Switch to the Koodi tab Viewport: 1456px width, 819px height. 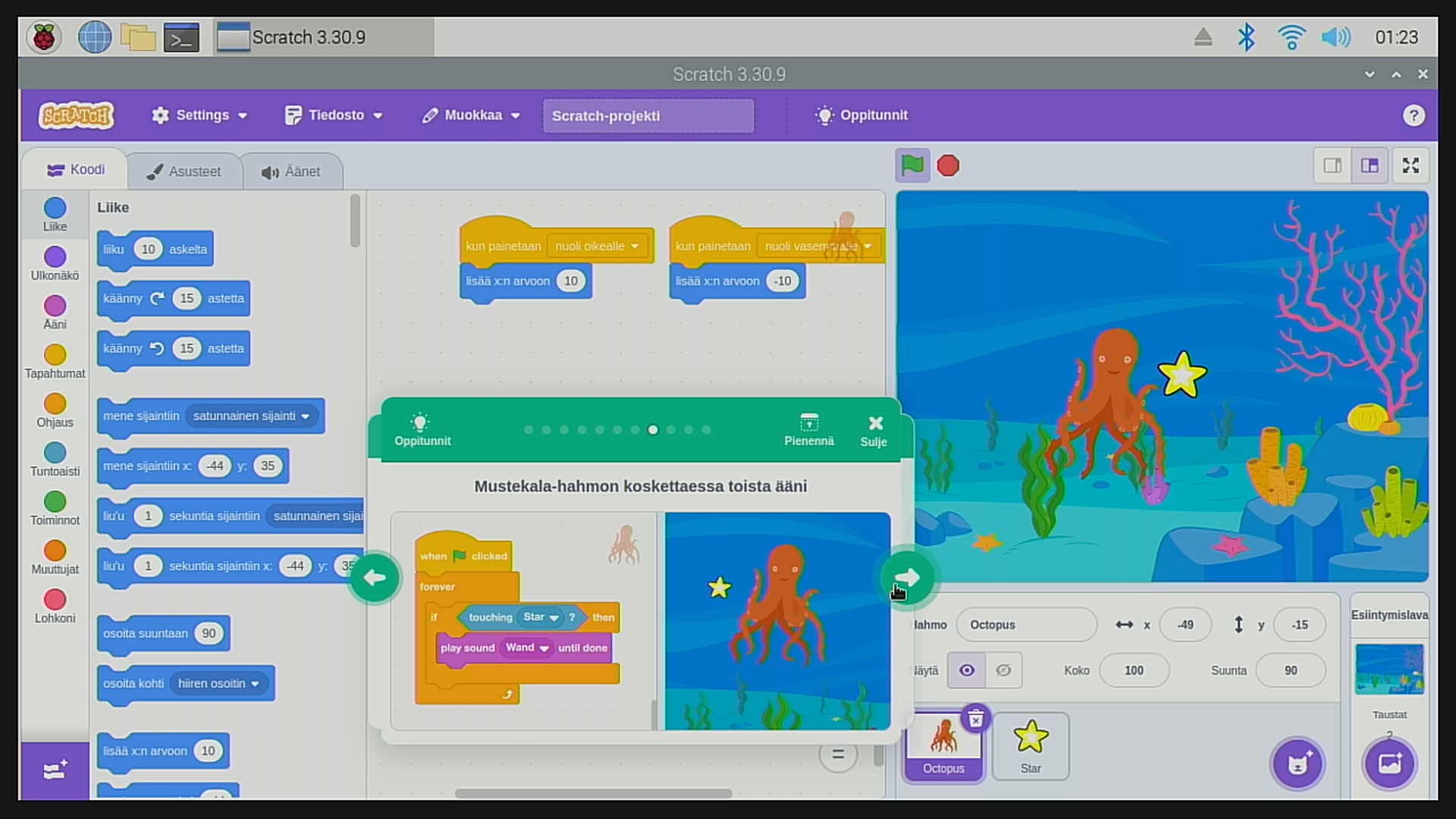(x=76, y=170)
